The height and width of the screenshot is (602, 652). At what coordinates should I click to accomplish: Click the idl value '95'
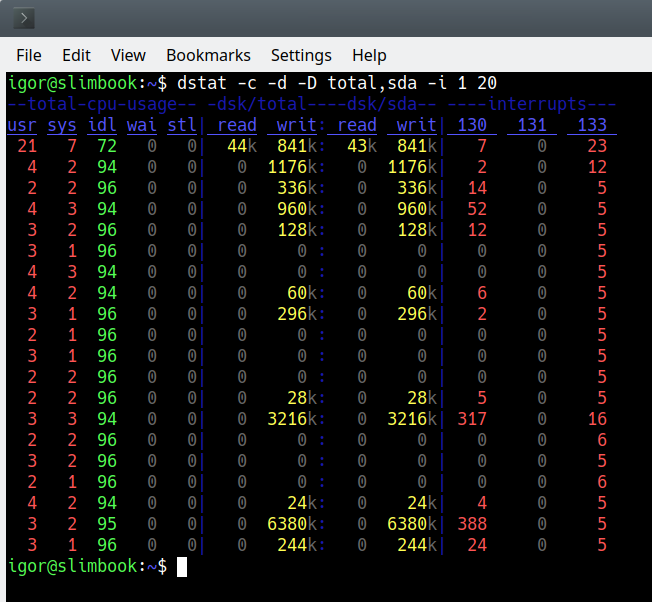[107, 524]
